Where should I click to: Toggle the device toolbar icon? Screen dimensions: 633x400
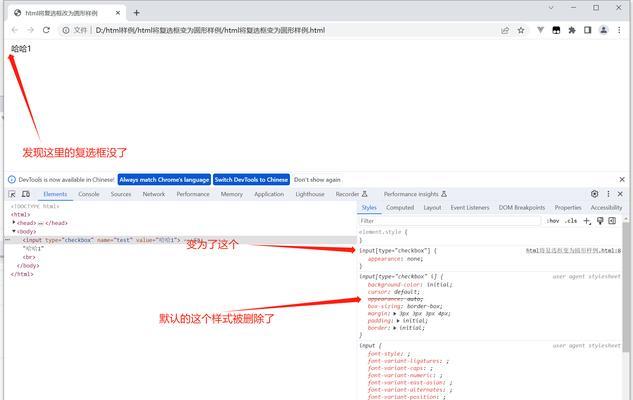26,194
